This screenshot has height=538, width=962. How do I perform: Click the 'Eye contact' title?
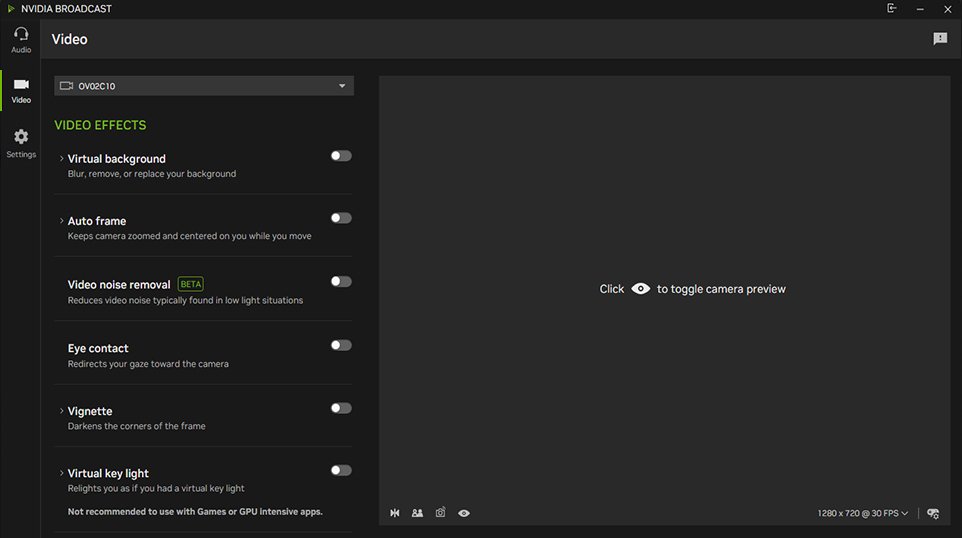98,348
